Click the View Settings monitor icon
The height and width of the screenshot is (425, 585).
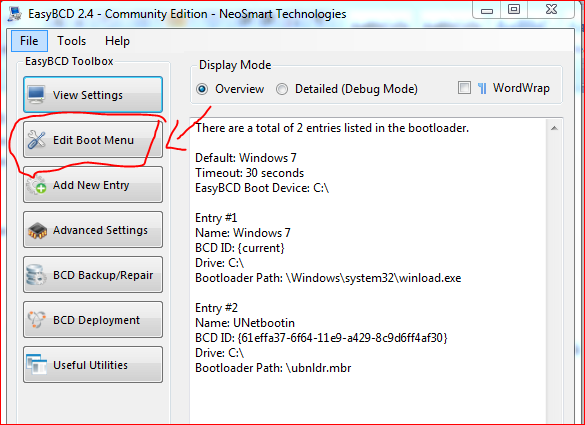(x=36, y=95)
